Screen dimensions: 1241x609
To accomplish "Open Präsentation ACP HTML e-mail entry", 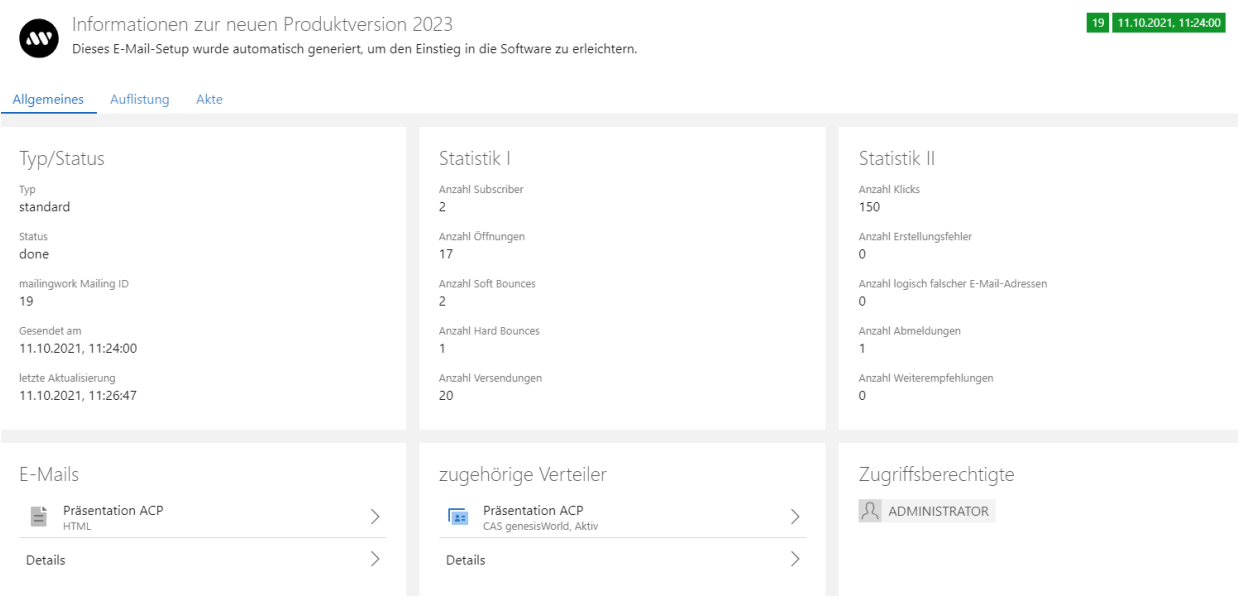I will (113, 511).
